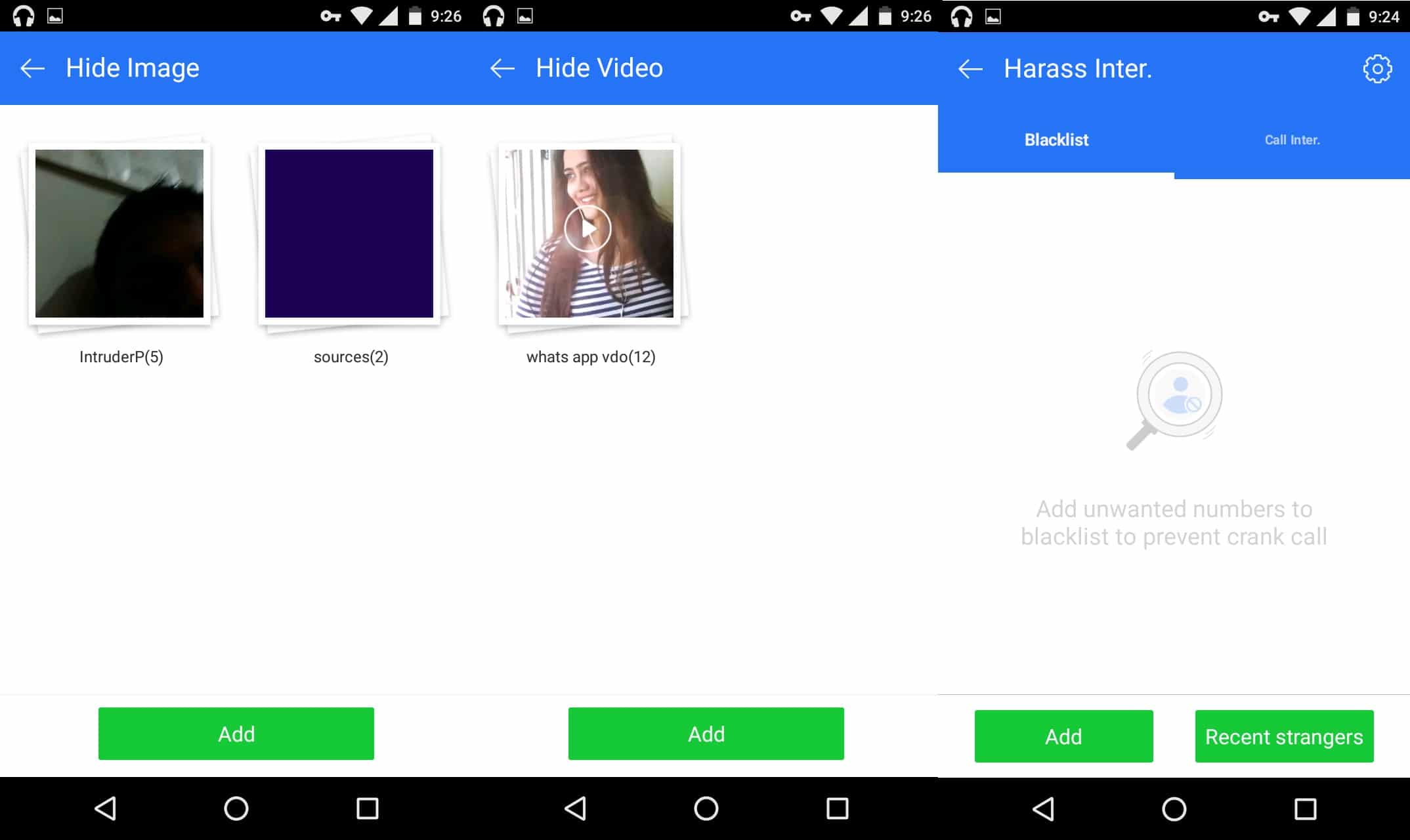Click Add button in Harass Inter.

(1062, 737)
